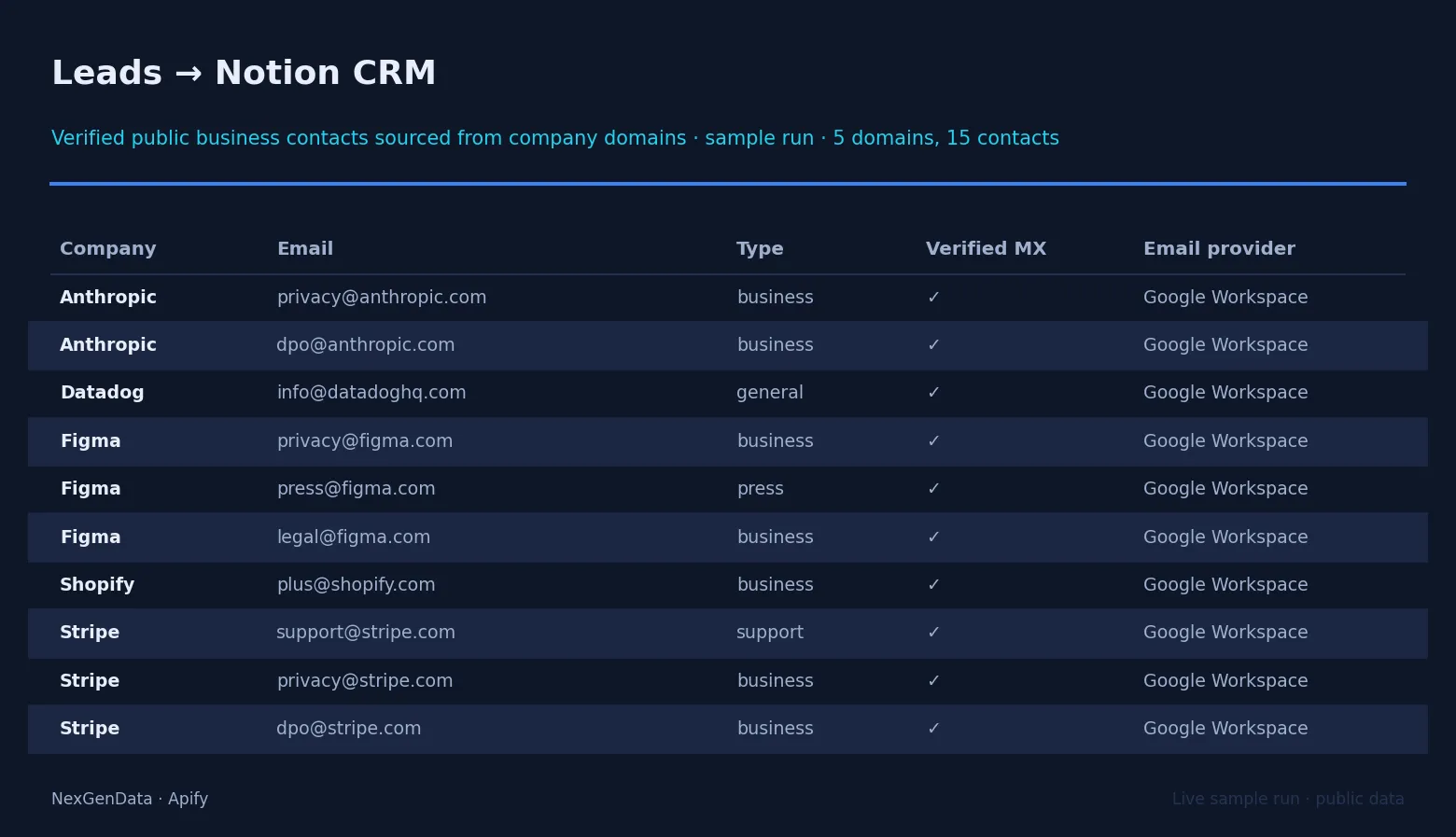Select the dpo@anthropic.com email cell

[x=366, y=345]
